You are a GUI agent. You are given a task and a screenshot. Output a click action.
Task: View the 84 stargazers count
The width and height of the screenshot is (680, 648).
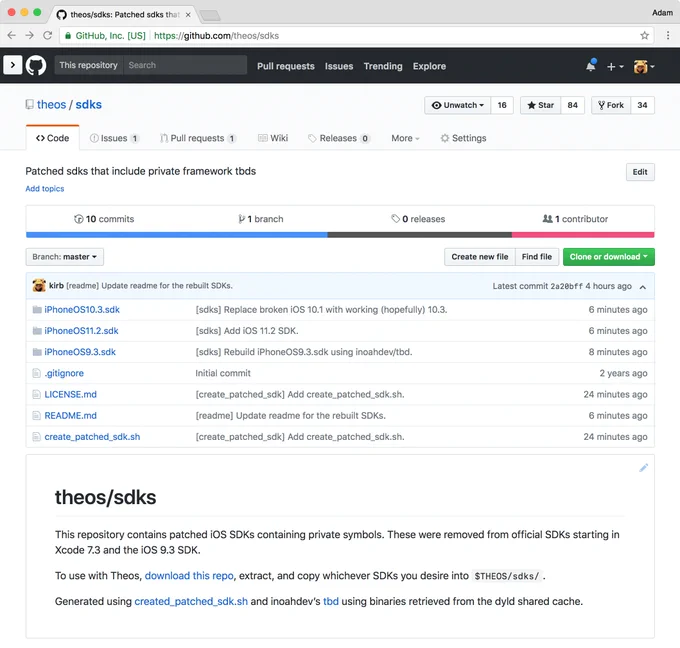572,105
